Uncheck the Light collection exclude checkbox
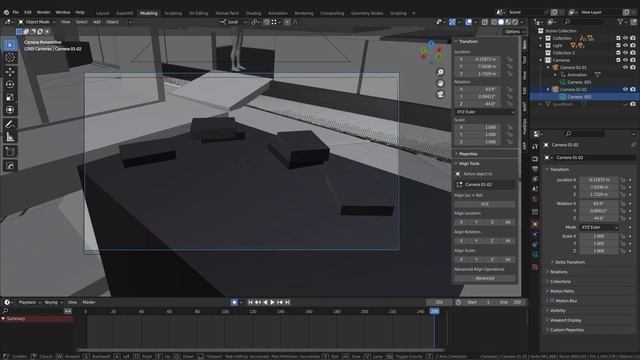The image size is (640, 360). 618,45
